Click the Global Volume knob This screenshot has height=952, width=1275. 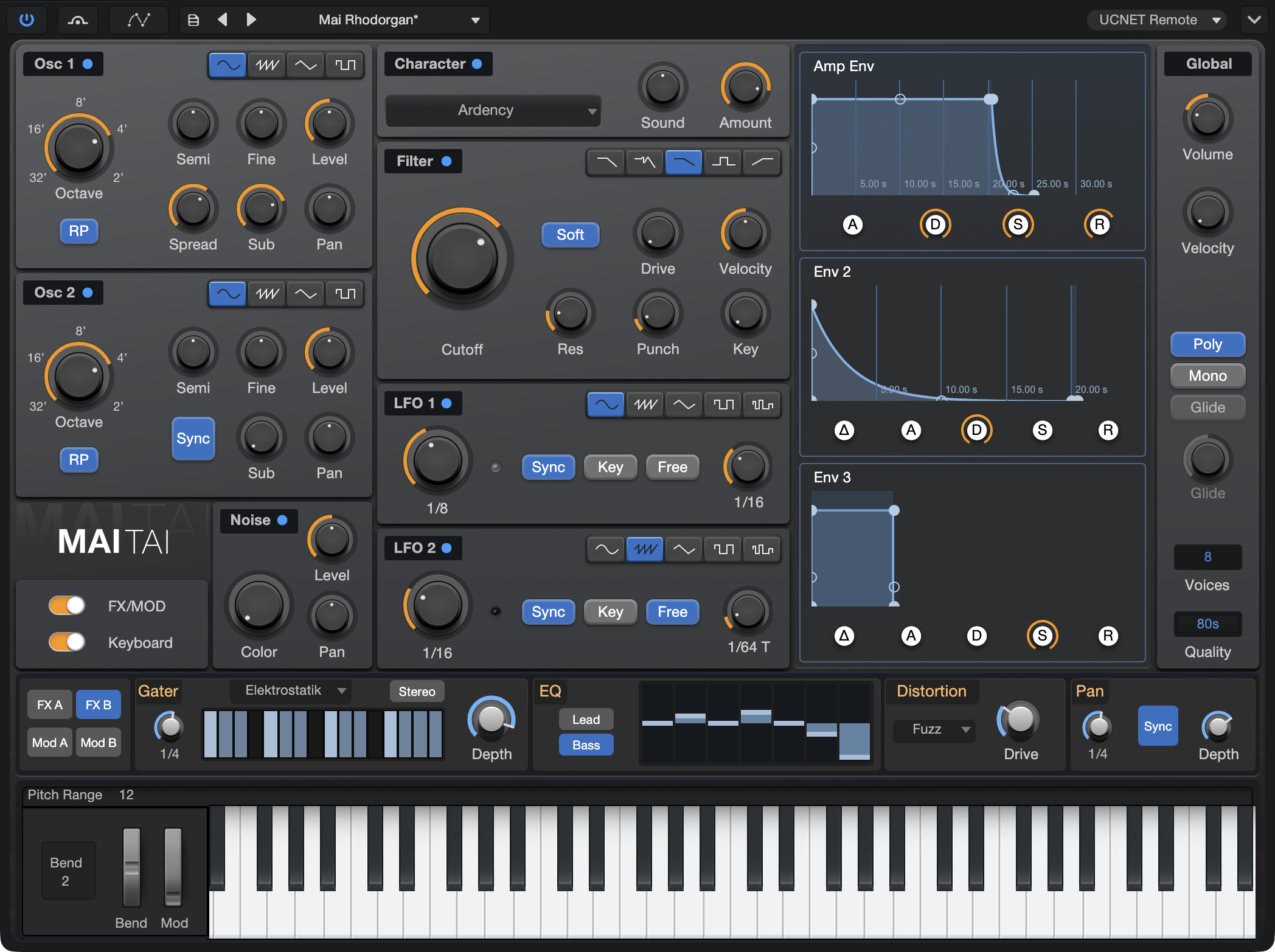[x=1207, y=119]
